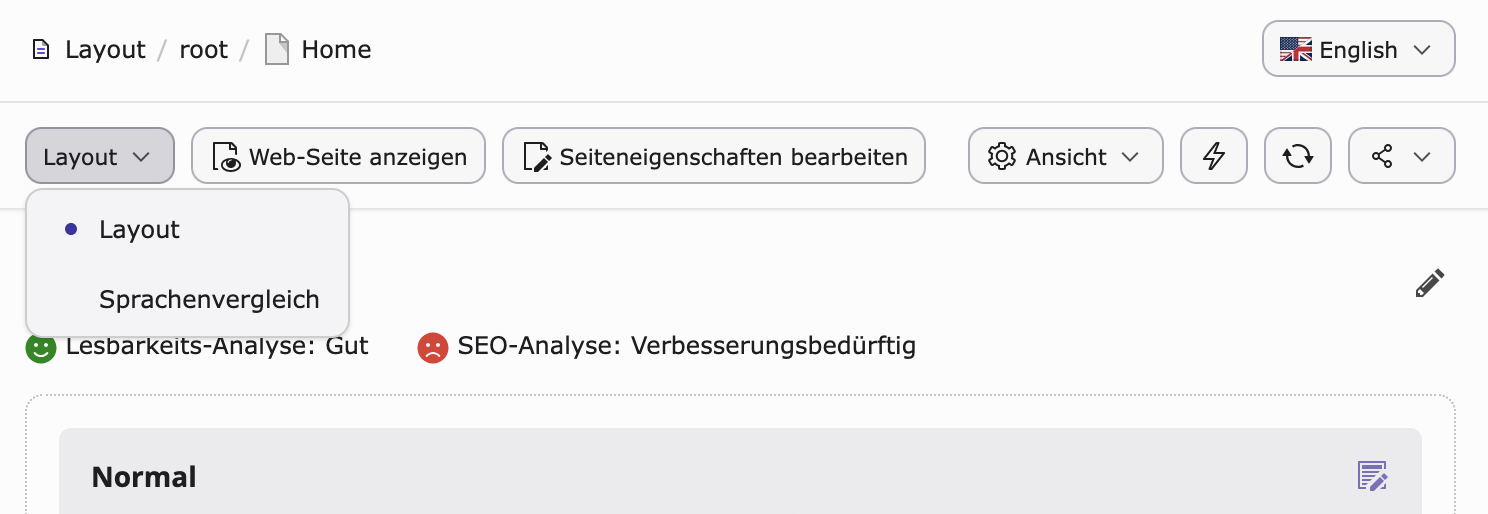Image resolution: width=1488 pixels, height=514 pixels.
Task: Open the share icon dropdown
Action: 1402,156
